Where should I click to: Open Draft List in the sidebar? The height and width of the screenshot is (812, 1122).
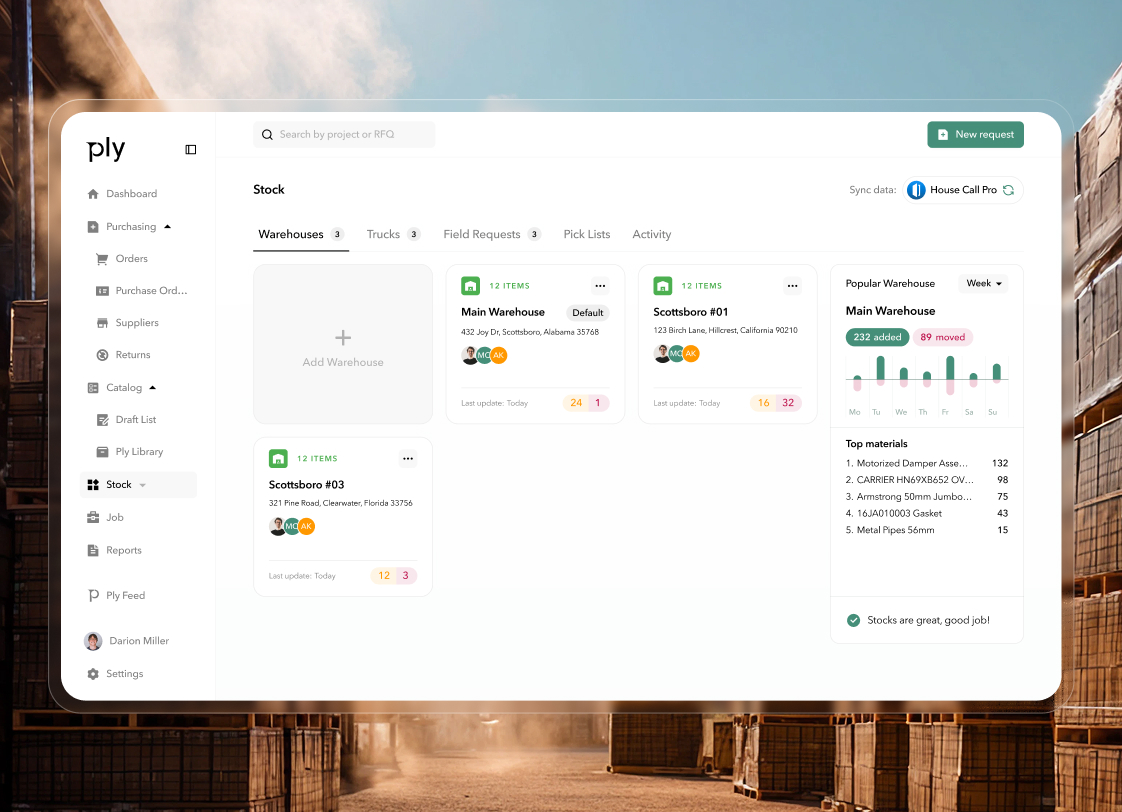136,420
